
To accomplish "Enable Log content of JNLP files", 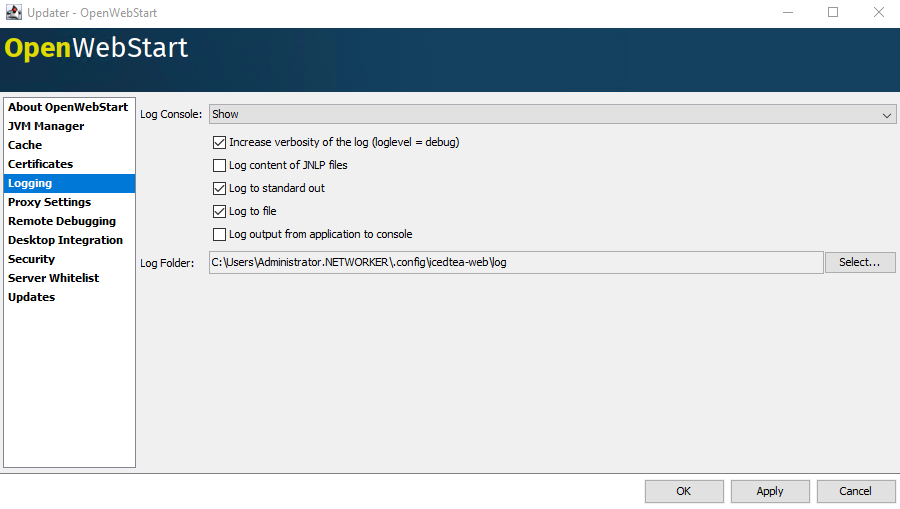I will pos(220,165).
